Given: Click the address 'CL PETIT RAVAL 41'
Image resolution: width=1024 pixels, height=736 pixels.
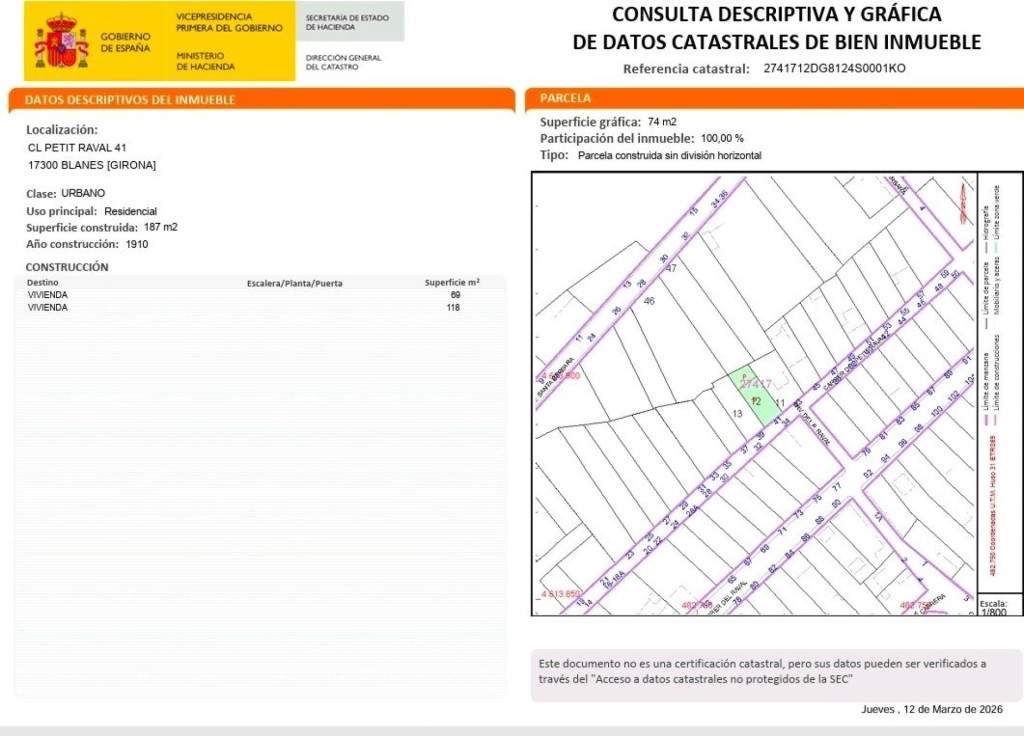Looking at the screenshot, I should click(77, 147).
